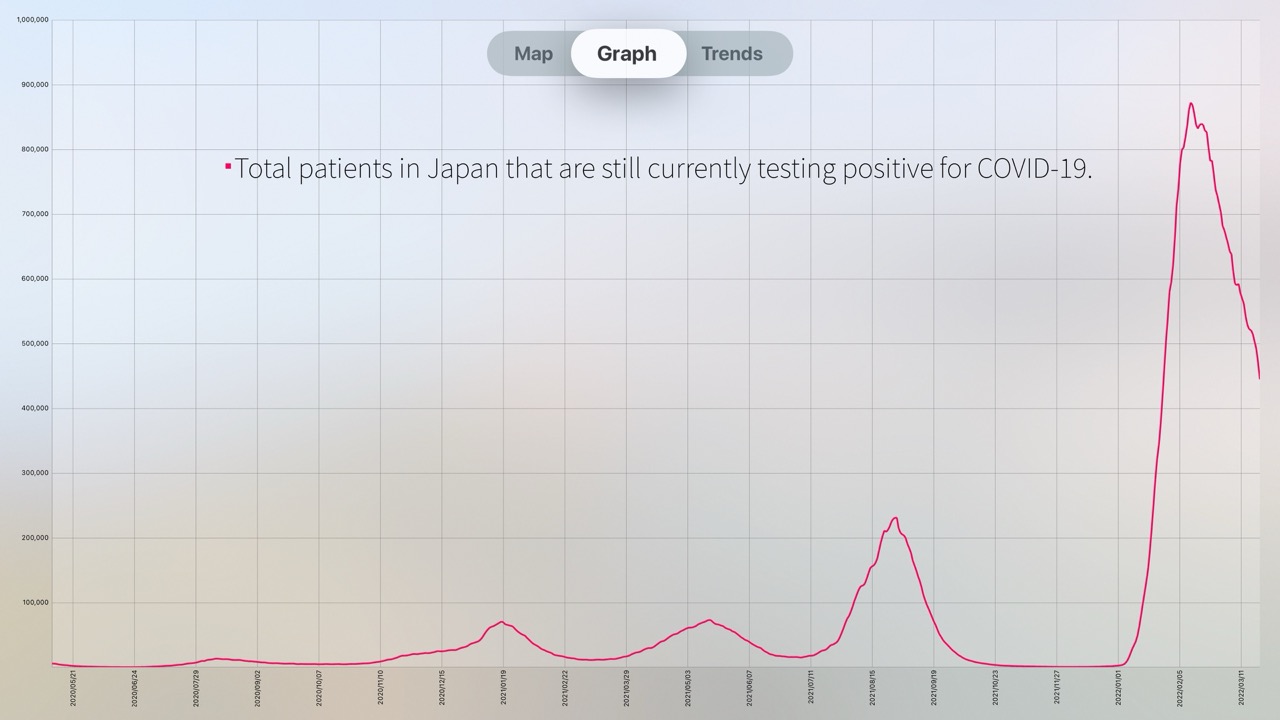Click the 100,000 y-axis label
The image size is (1280, 720).
tap(35, 603)
